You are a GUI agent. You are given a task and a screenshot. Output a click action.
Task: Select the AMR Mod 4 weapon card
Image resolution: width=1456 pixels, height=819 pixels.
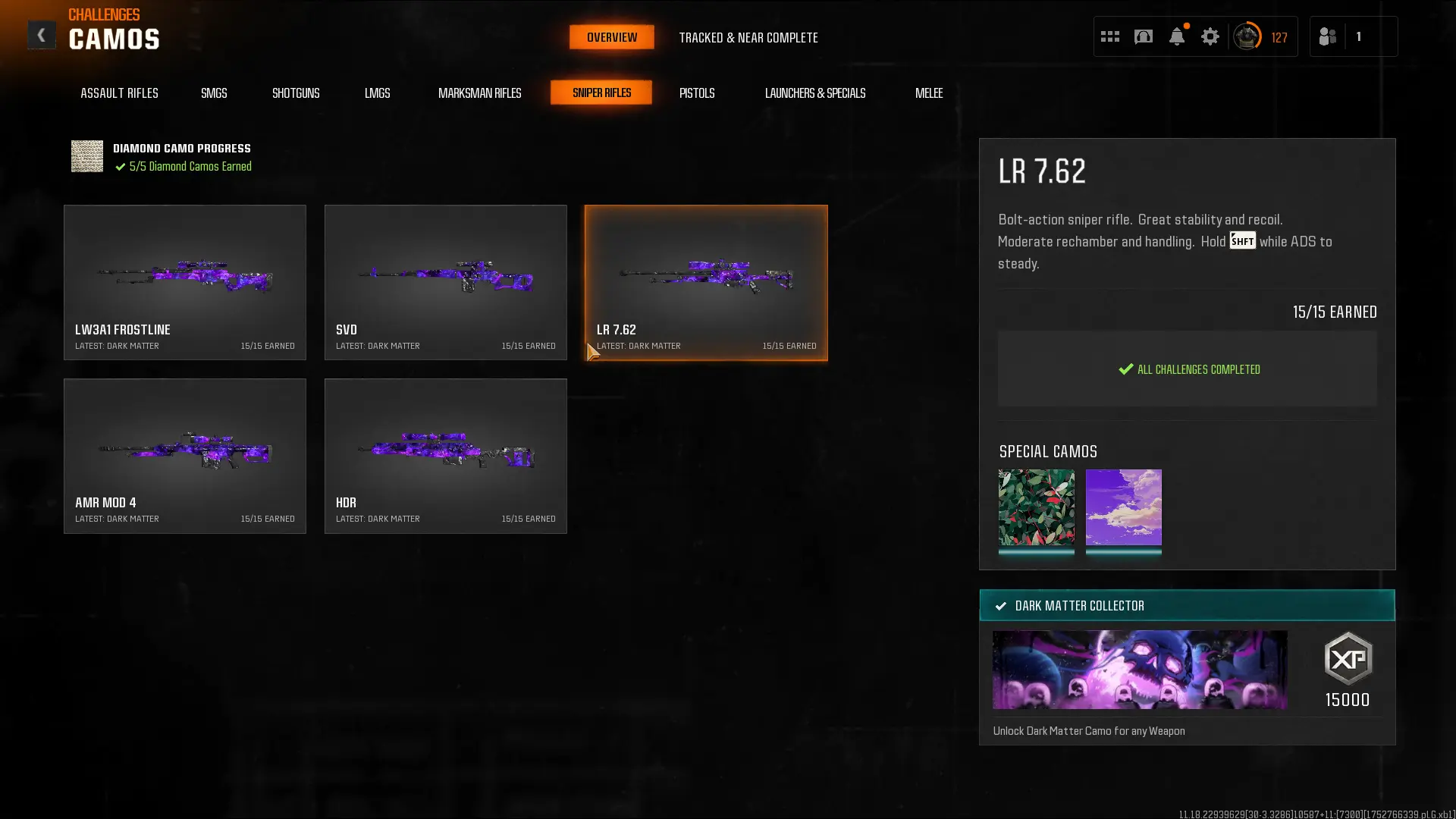[185, 456]
